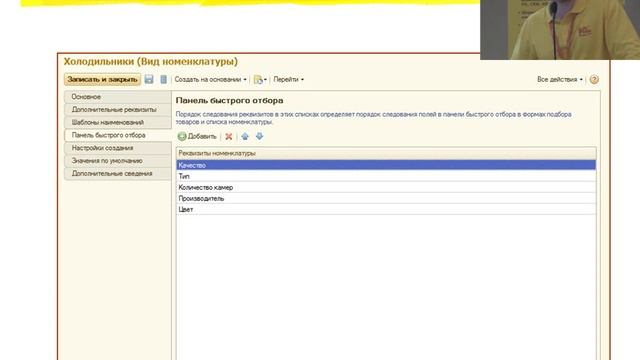Open the Все действия dropdown
This screenshot has height=360, width=640.
[x=560, y=80]
